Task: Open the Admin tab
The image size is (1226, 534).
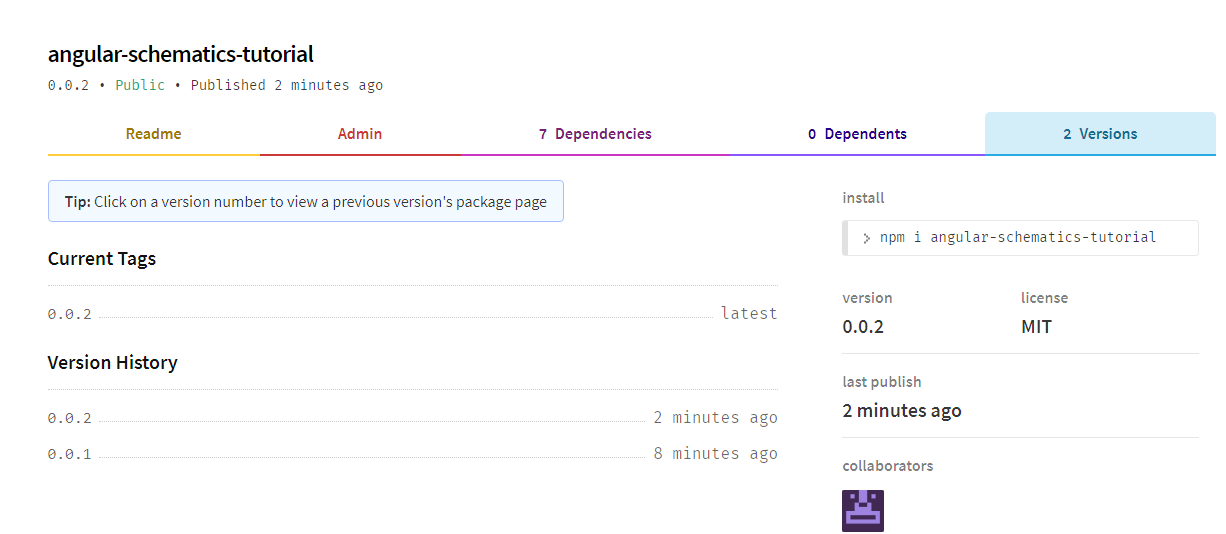Action: 360,134
